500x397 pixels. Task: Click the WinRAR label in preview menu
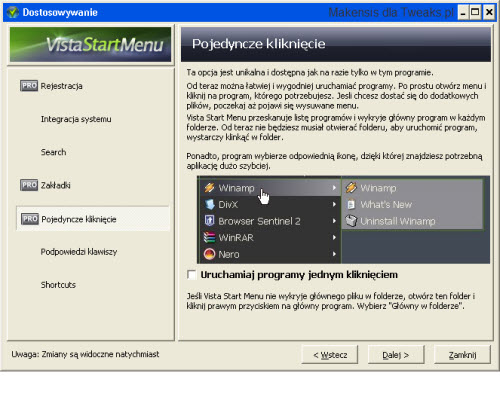[x=236, y=238]
